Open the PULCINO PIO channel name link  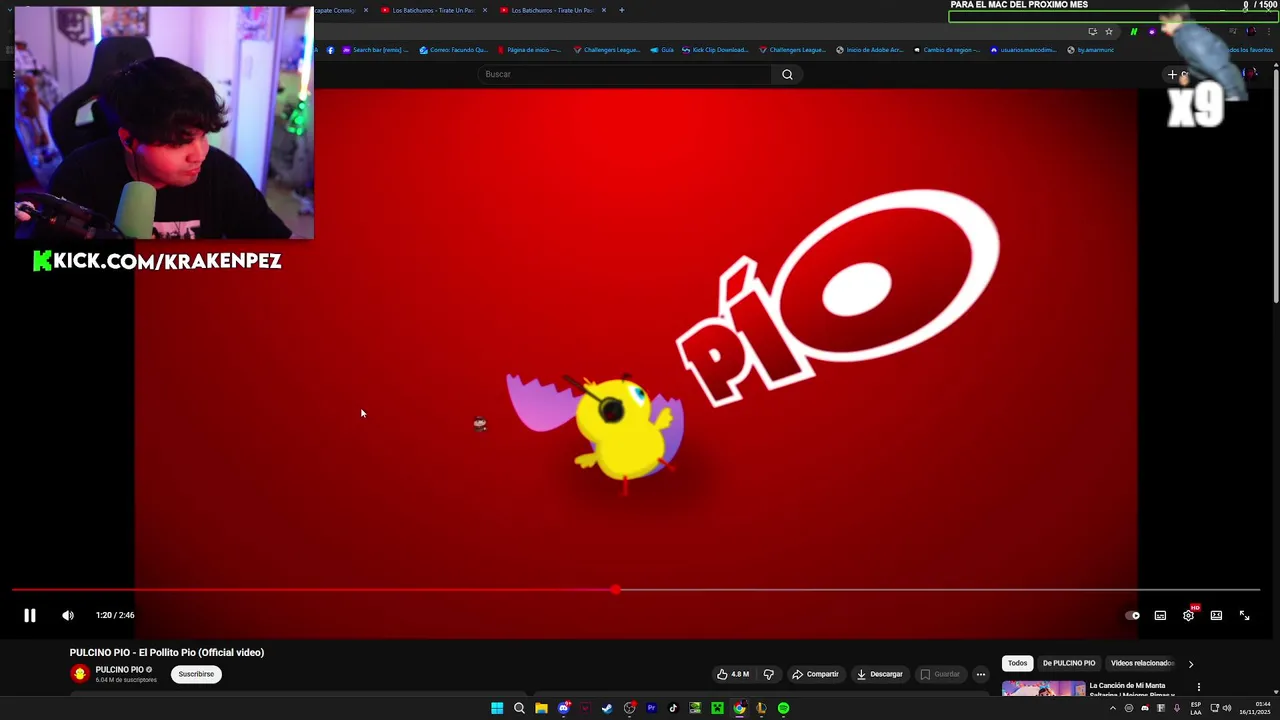[119, 670]
